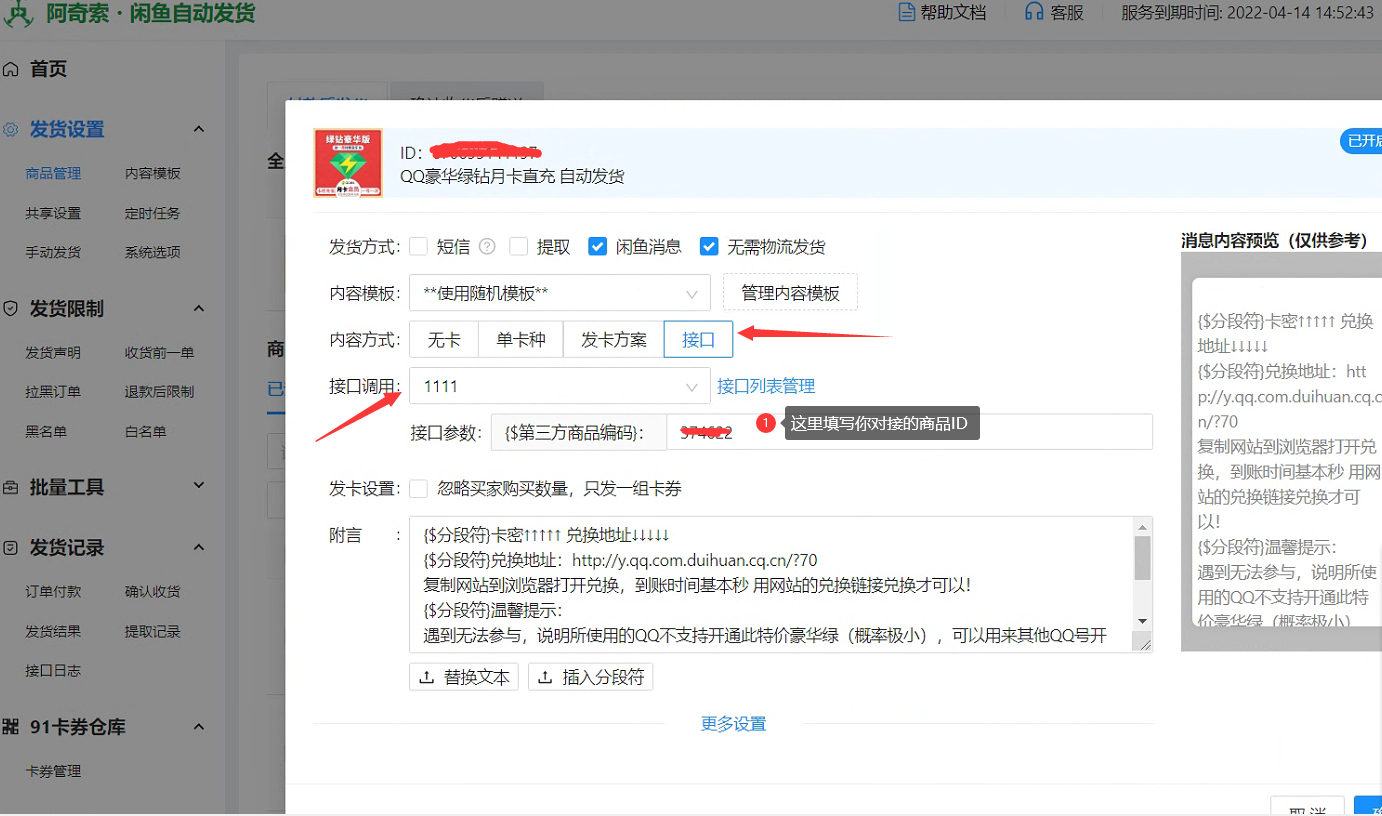Open 手动发货 in sidebar
Screen dimensions: 1382x816
coord(53,252)
